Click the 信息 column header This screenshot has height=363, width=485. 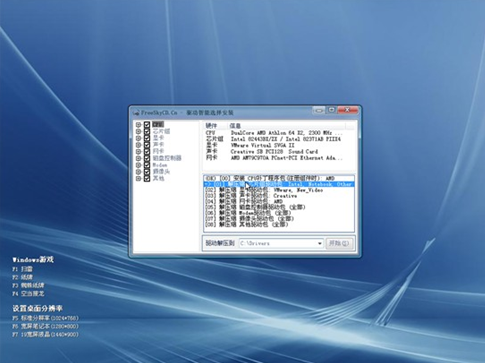[287, 126]
